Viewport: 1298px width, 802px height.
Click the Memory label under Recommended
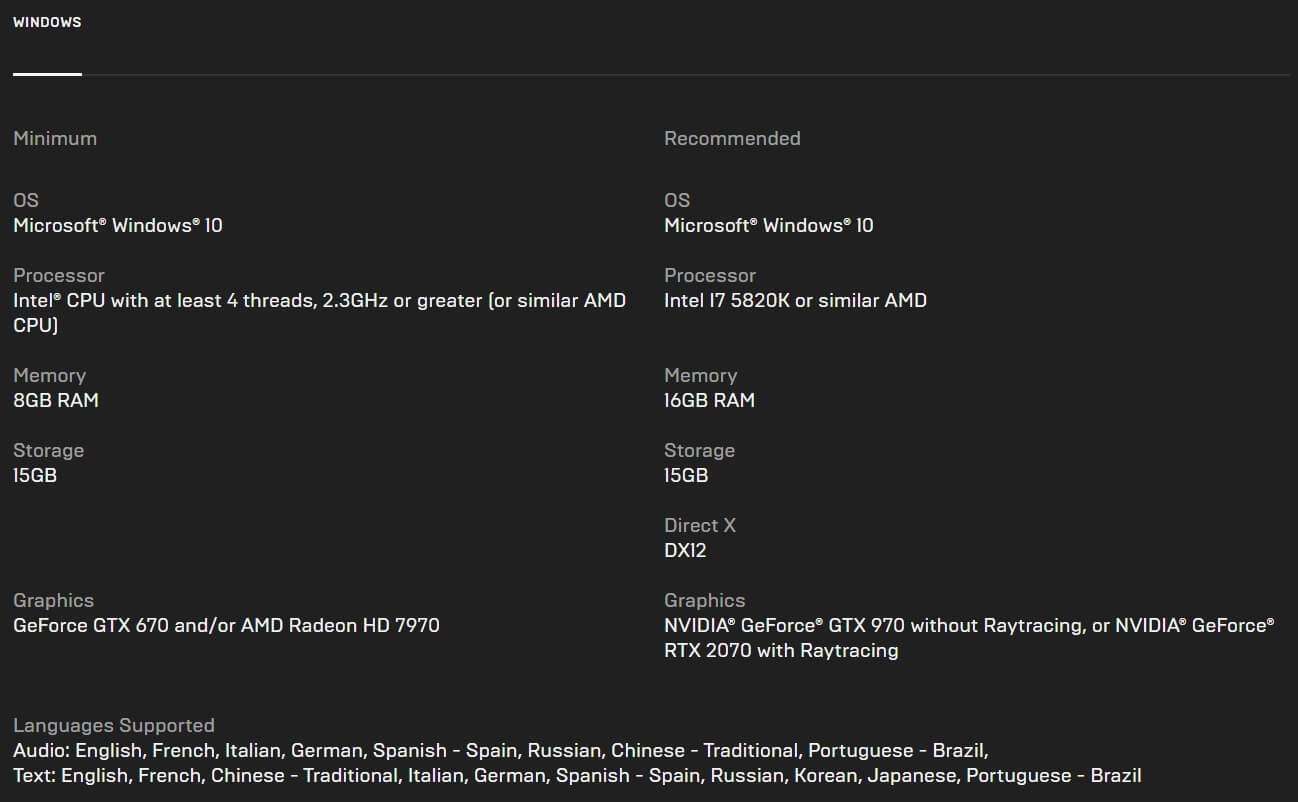point(700,375)
